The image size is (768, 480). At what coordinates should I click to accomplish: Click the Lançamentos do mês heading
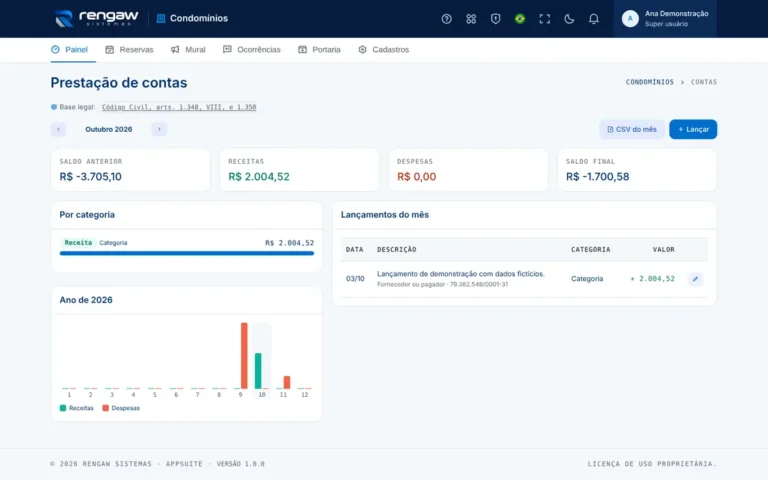(x=385, y=215)
